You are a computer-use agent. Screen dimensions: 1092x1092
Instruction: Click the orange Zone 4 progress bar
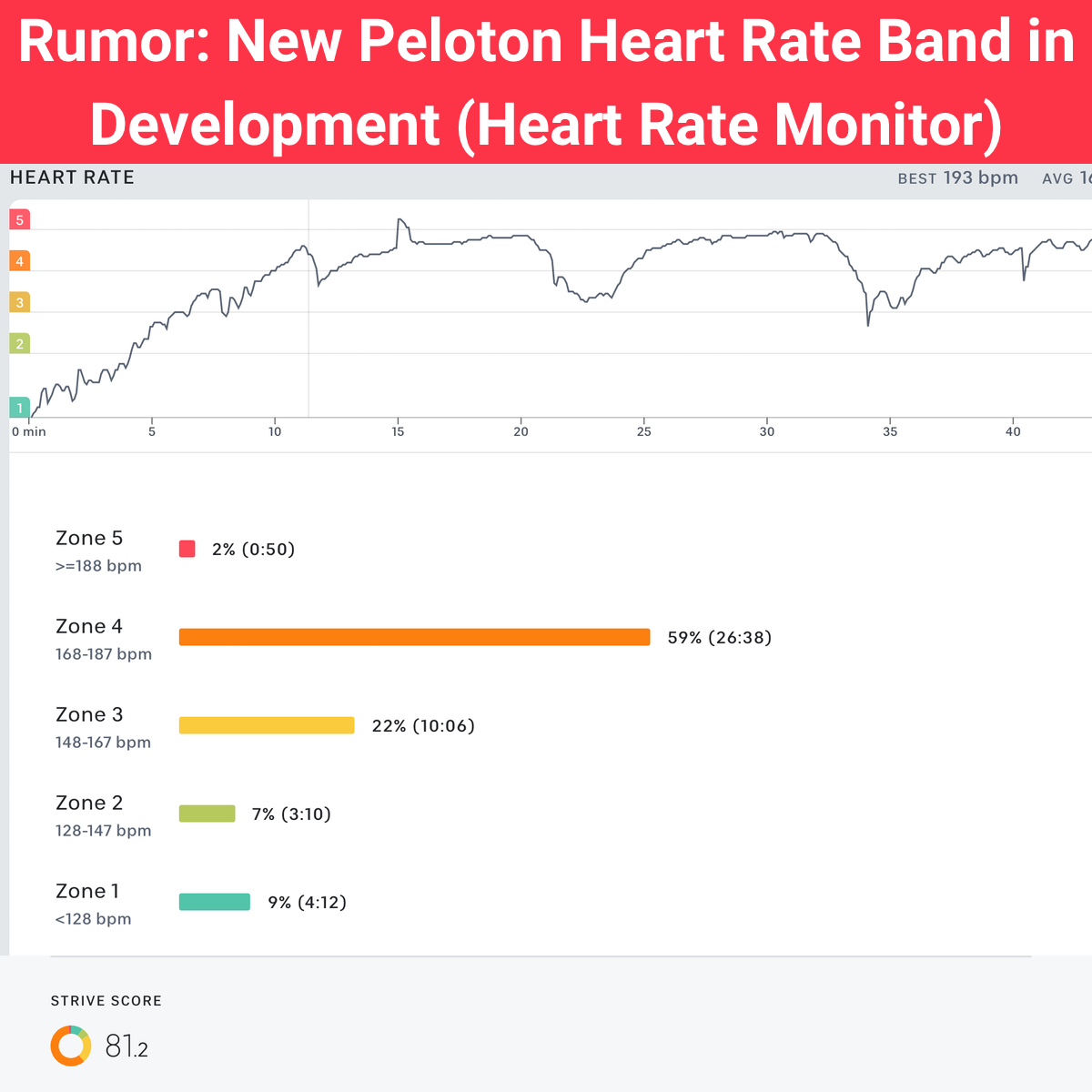[414, 637]
